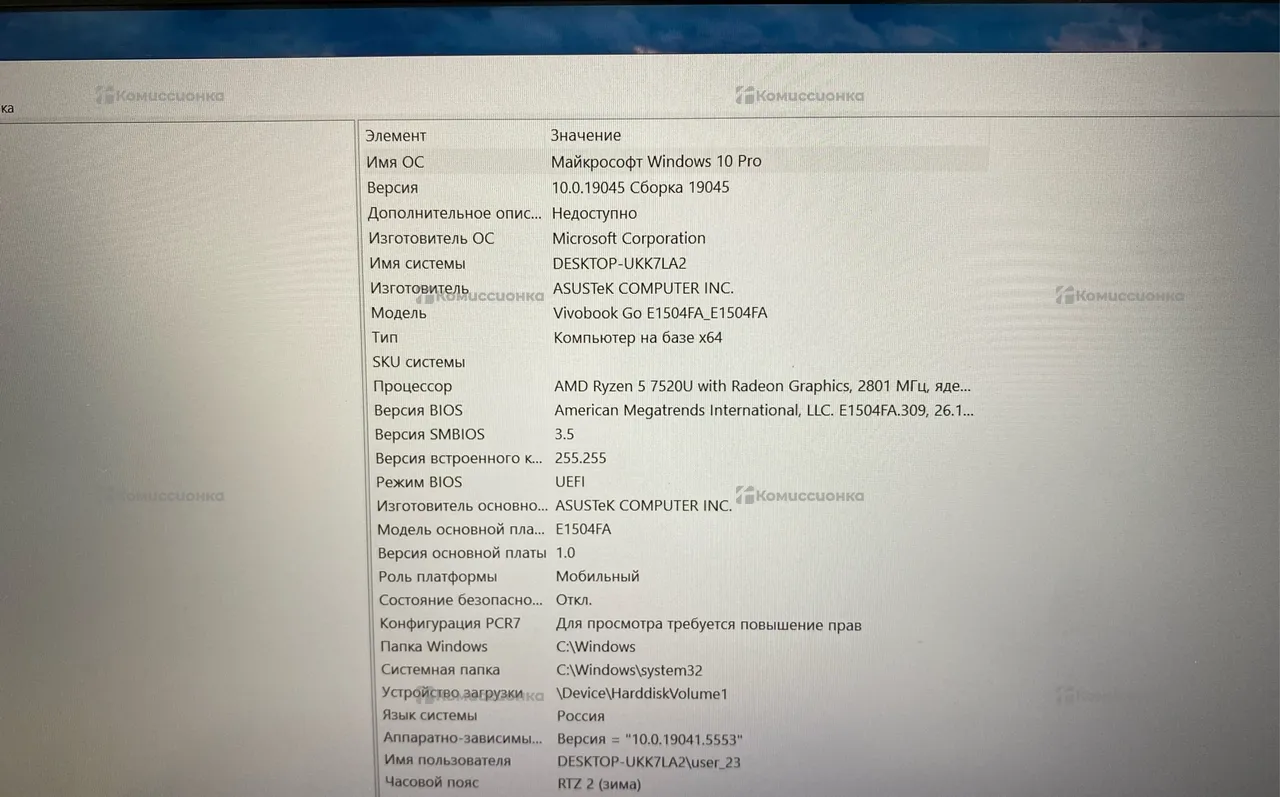The image size is (1280, 797).
Task: Click value 'Компьютер на базе x64'
Action: tap(638, 337)
